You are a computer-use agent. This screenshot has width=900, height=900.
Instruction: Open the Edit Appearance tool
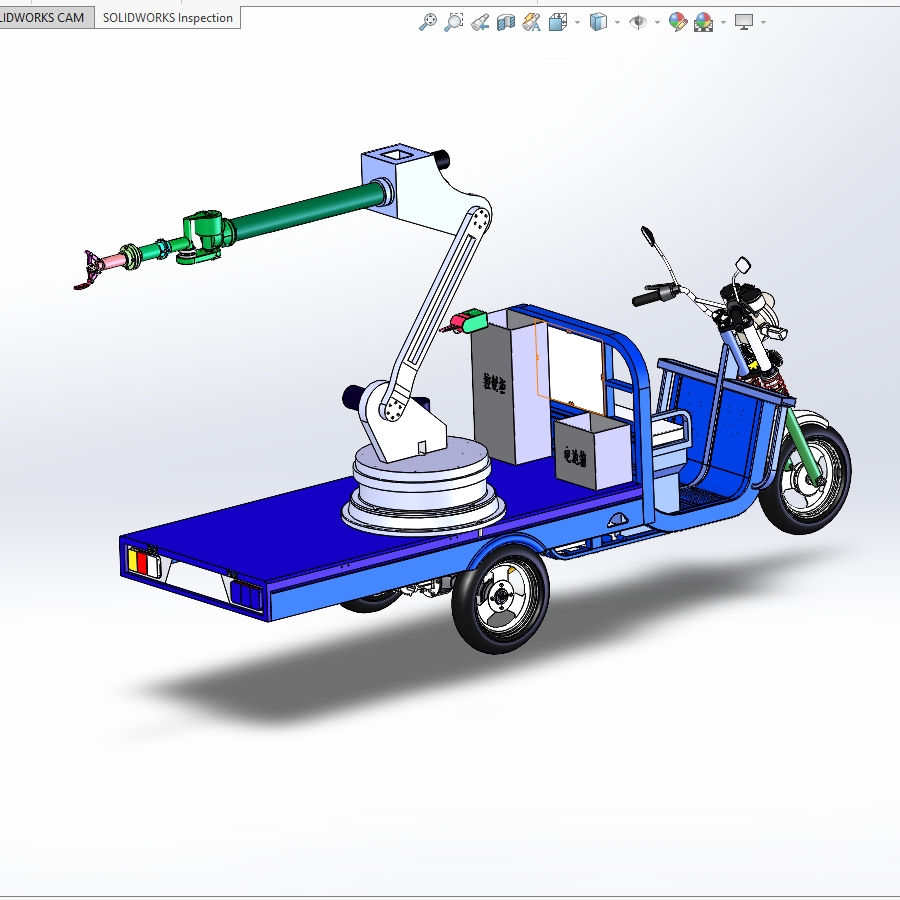pyautogui.click(x=678, y=22)
